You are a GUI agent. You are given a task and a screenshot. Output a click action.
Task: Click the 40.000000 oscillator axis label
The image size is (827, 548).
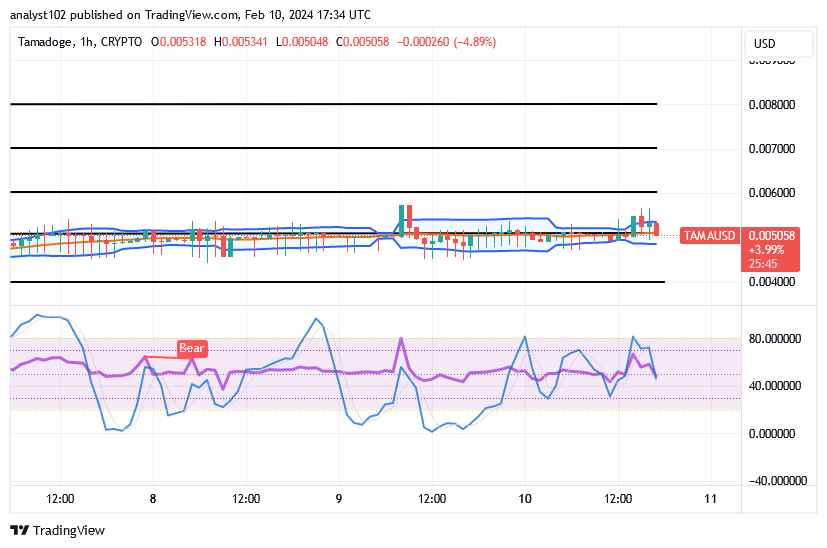click(x=775, y=386)
